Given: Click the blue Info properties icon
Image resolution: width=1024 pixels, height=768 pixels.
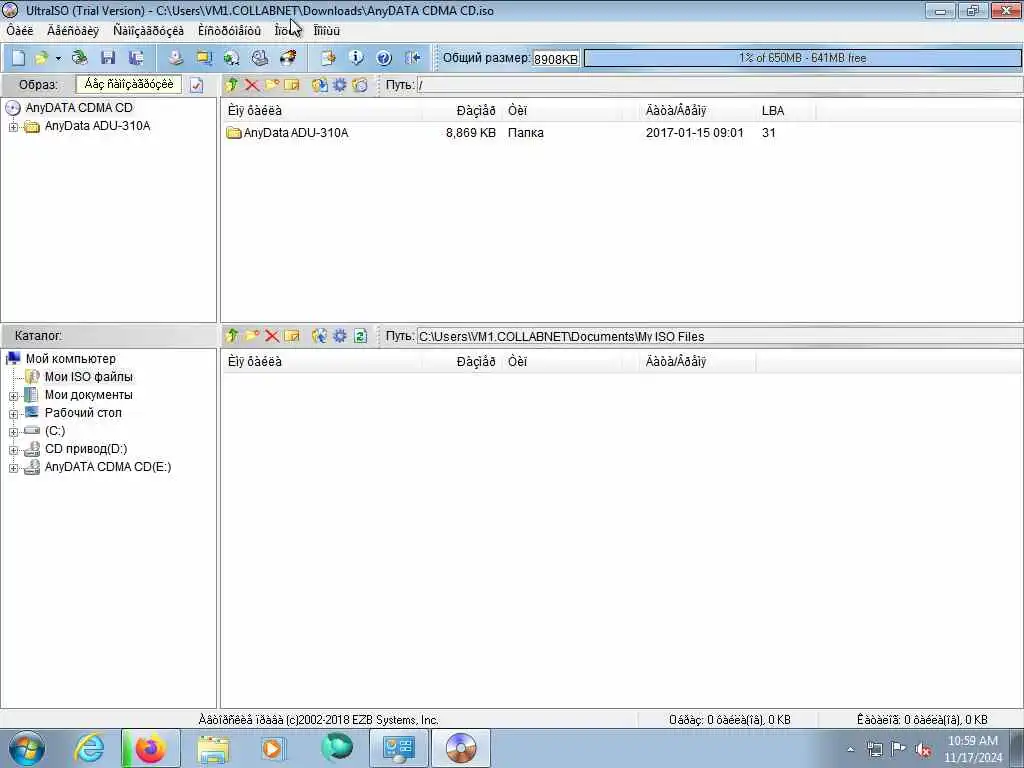Looking at the screenshot, I should (x=356, y=58).
